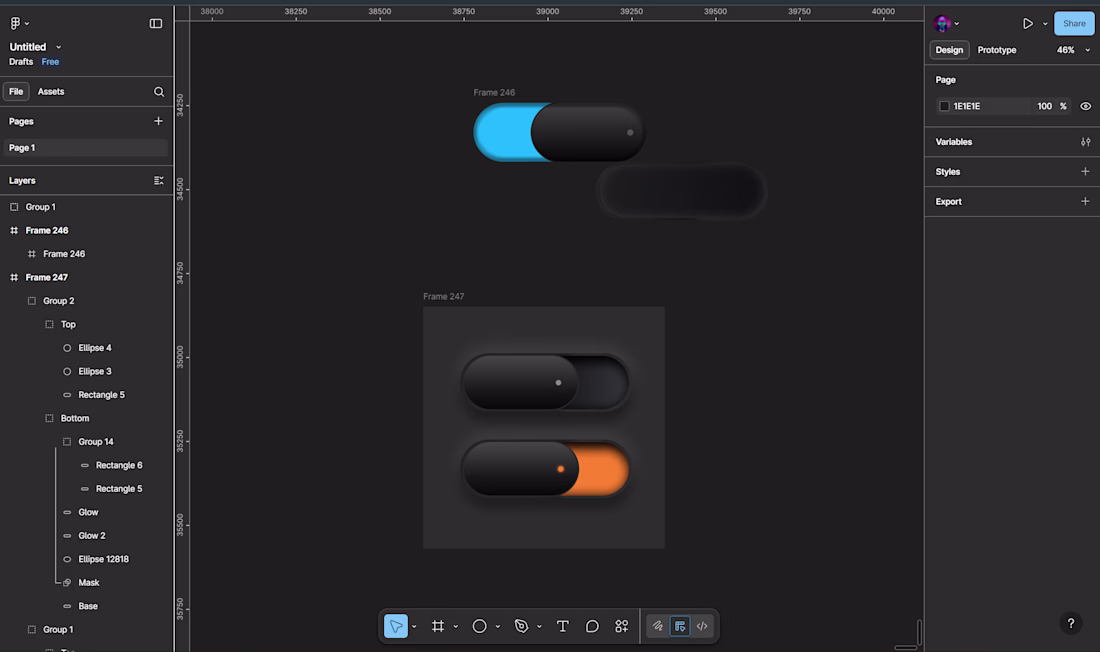Viewport: 1100px width, 652px height.
Task: Open Variables settings icon
Action: click(x=1085, y=142)
